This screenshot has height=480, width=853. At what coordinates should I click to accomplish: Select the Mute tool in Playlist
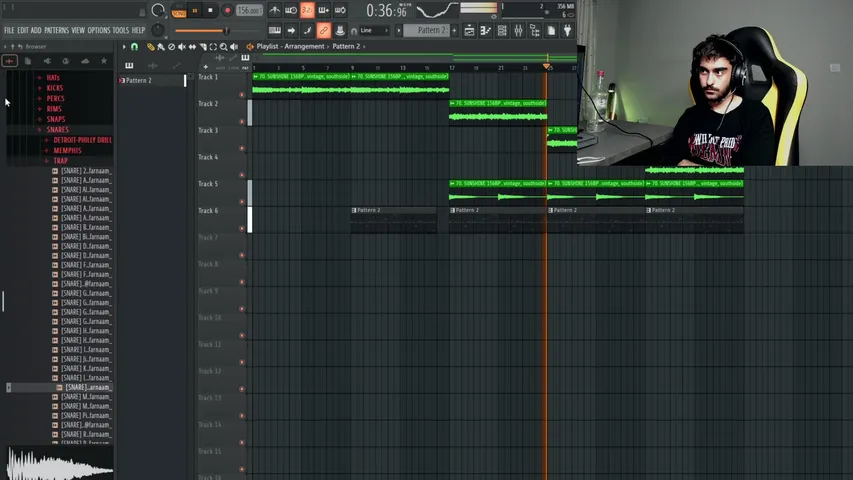[182, 47]
